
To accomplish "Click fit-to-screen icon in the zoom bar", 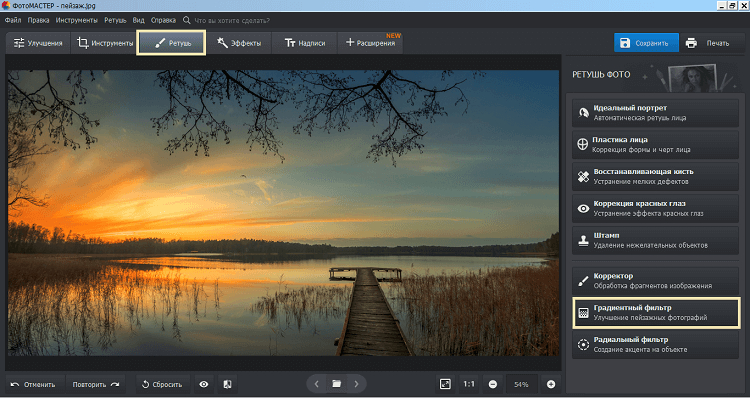I will 445,384.
